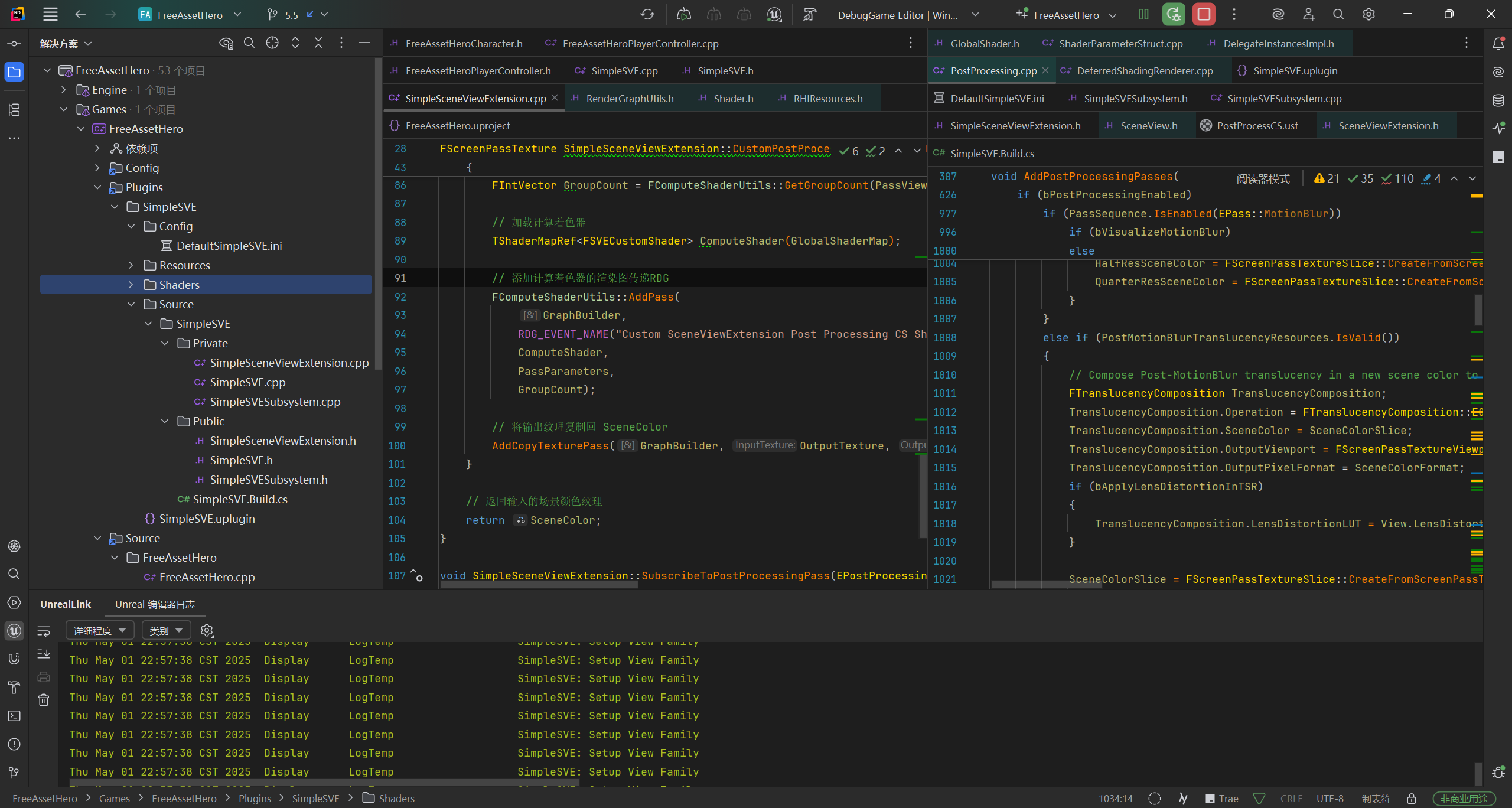Screen dimensions: 1512x808
Task: Toggle soft-wrap in Unreal log
Action: pos(44,631)
